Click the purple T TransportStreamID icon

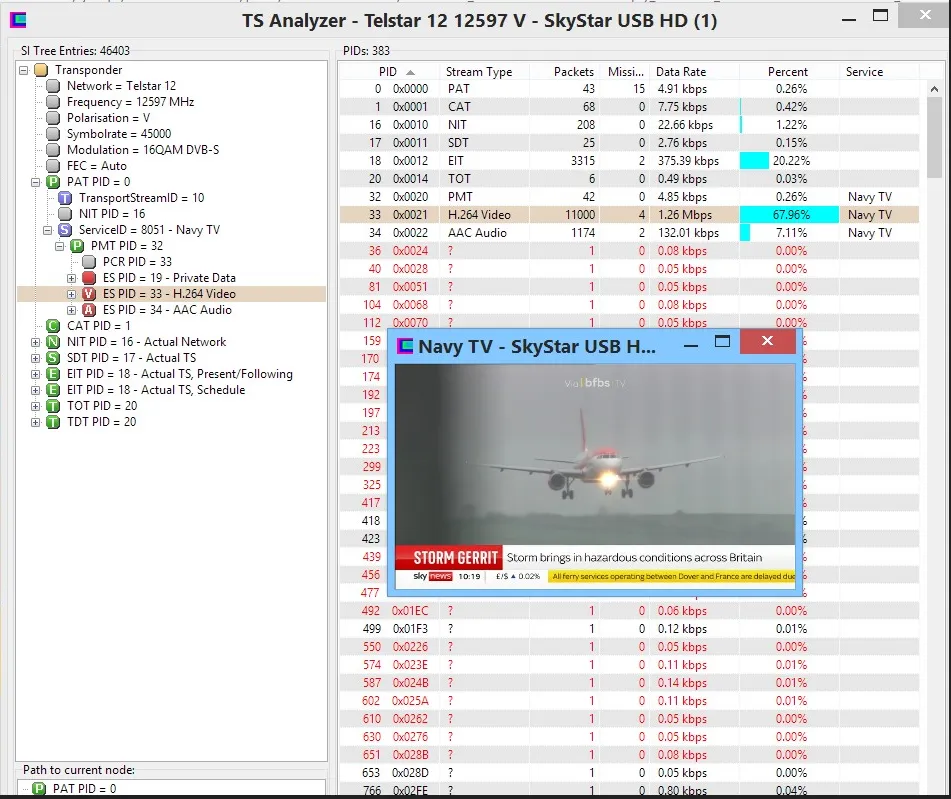[x=65, y=198]
